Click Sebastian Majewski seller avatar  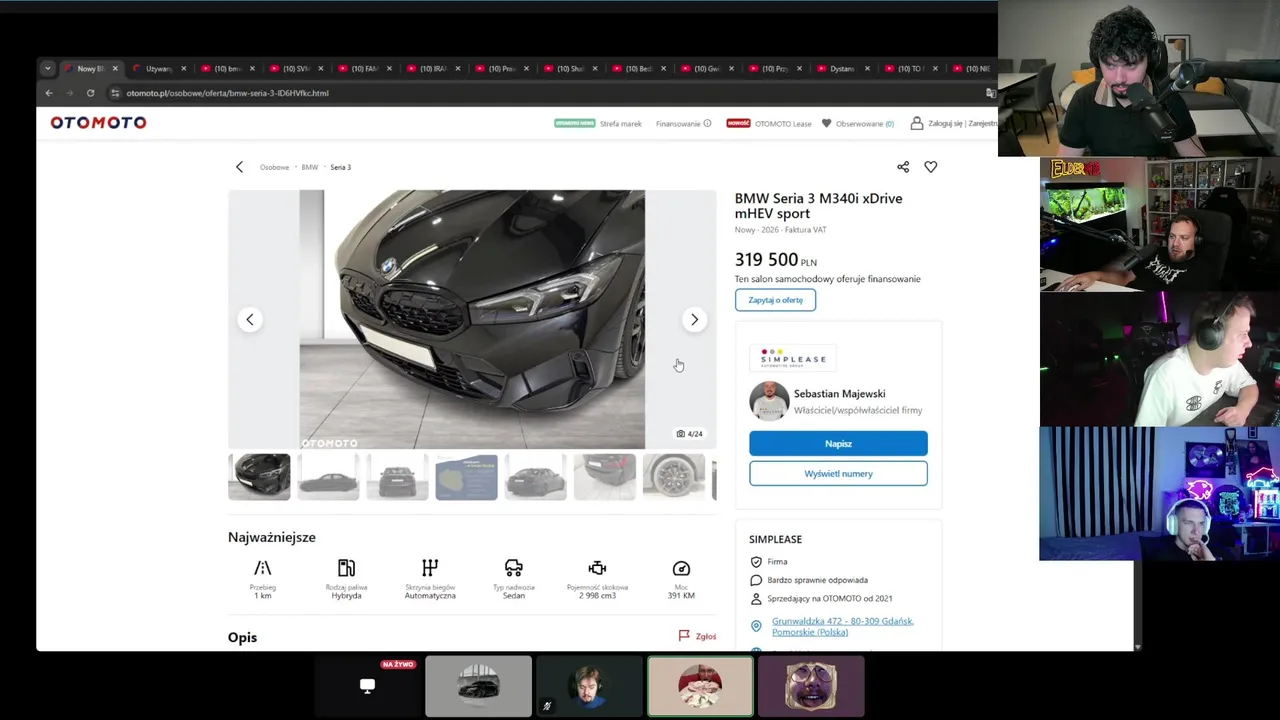point(769,402)
